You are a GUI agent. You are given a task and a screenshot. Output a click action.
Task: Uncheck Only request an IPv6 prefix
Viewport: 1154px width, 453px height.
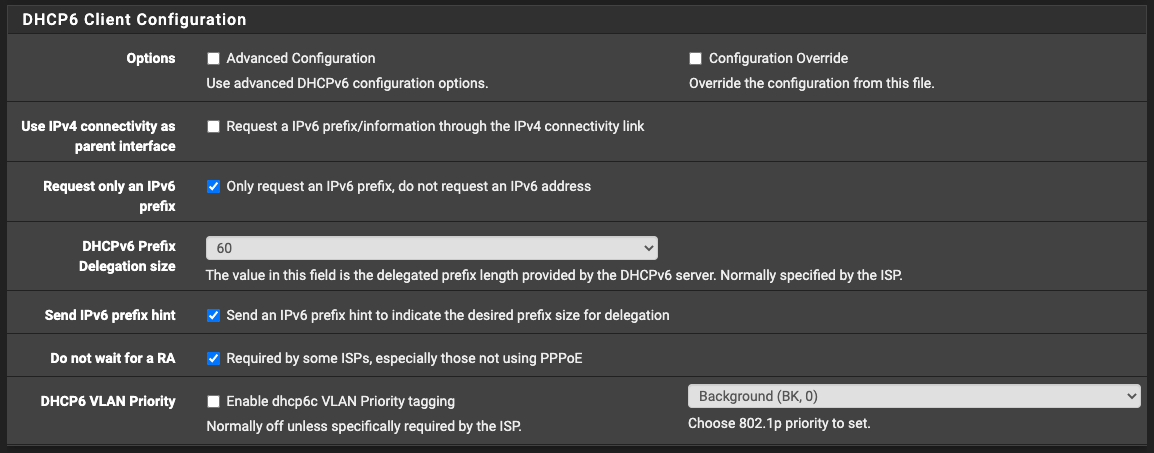point(213,186)
